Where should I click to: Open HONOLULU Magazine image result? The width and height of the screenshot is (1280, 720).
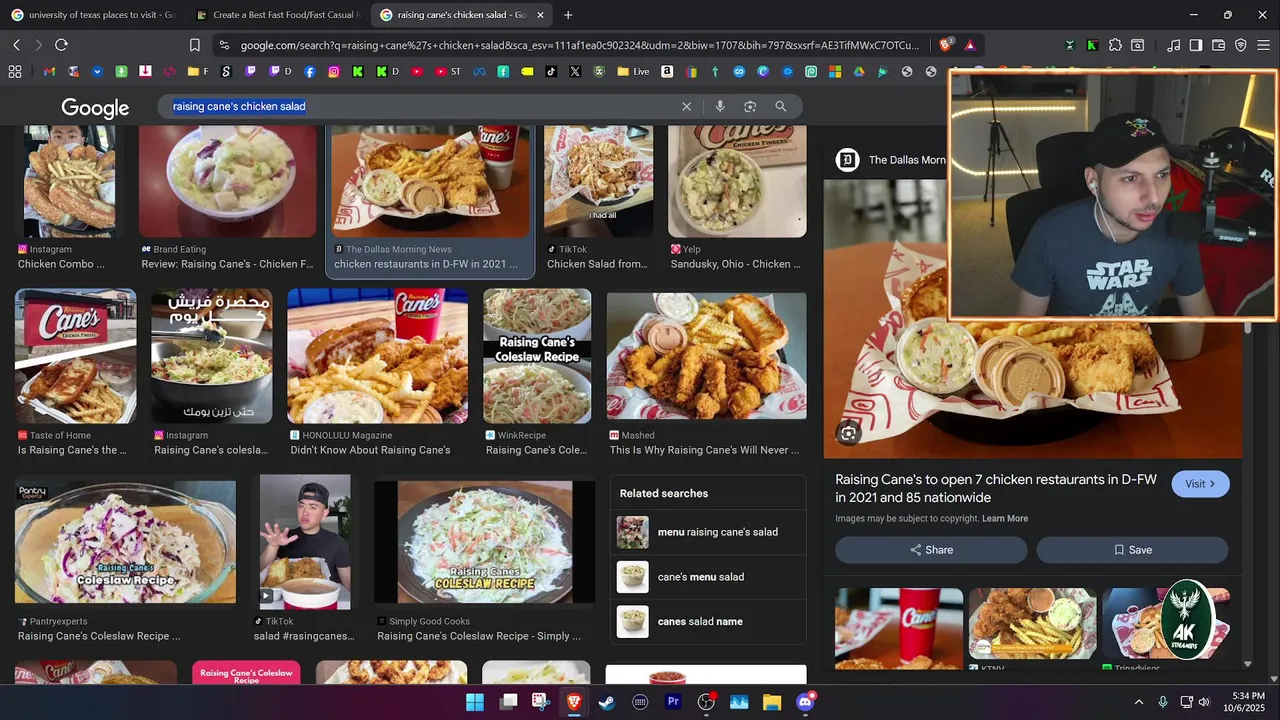(378, 373)
